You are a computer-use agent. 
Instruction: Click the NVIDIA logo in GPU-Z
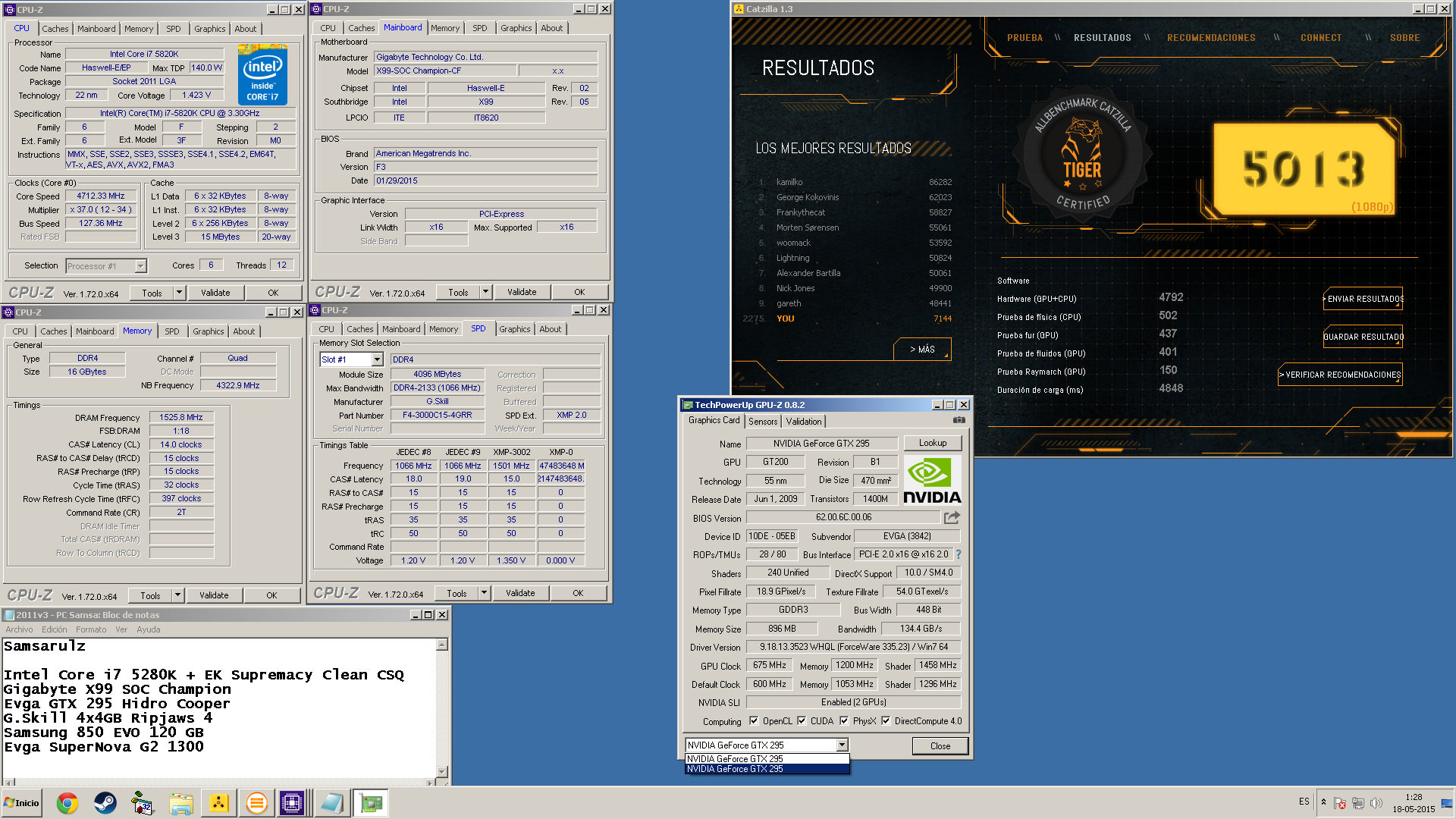pos(932,481)
